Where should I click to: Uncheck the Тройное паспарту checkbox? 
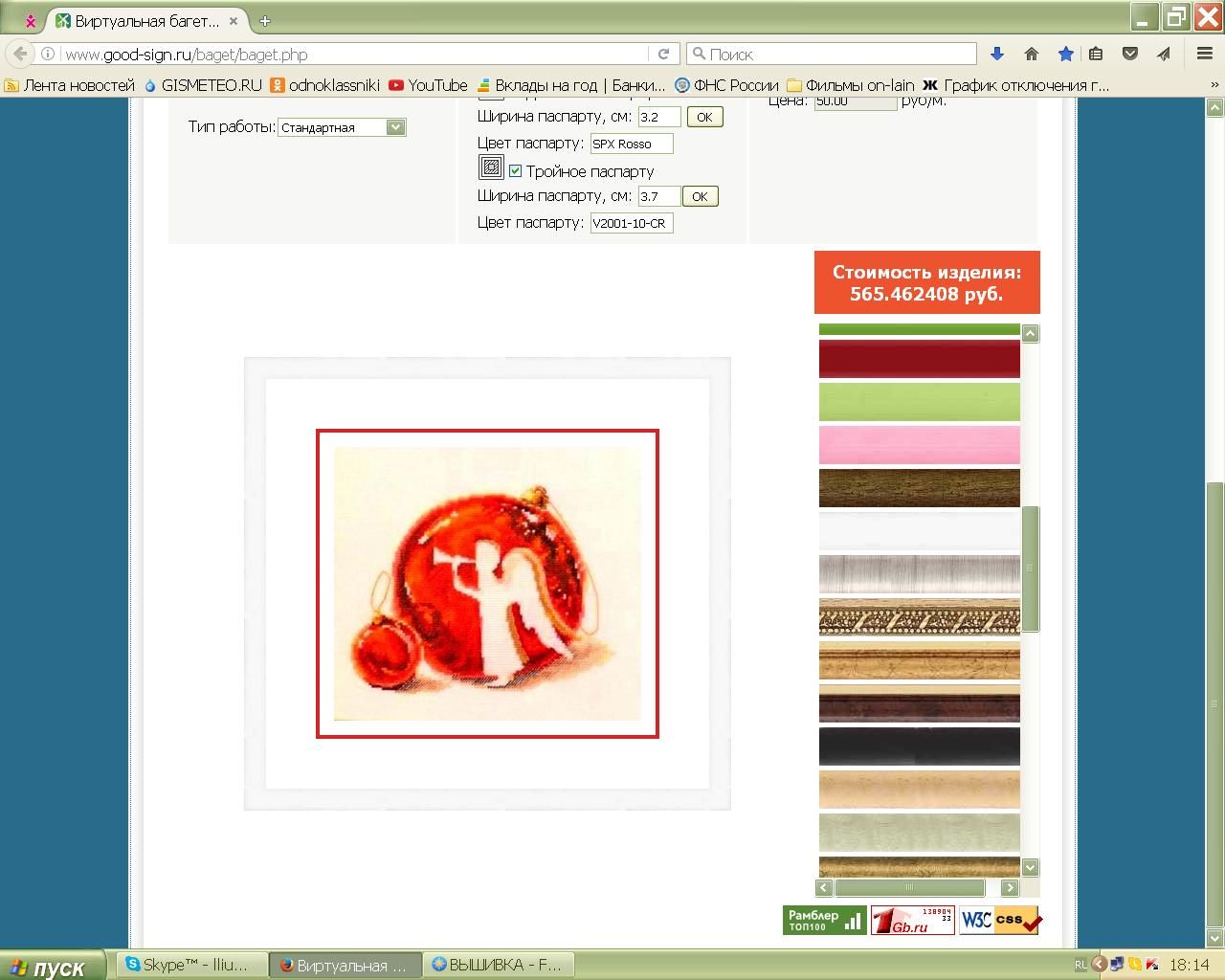515,171
